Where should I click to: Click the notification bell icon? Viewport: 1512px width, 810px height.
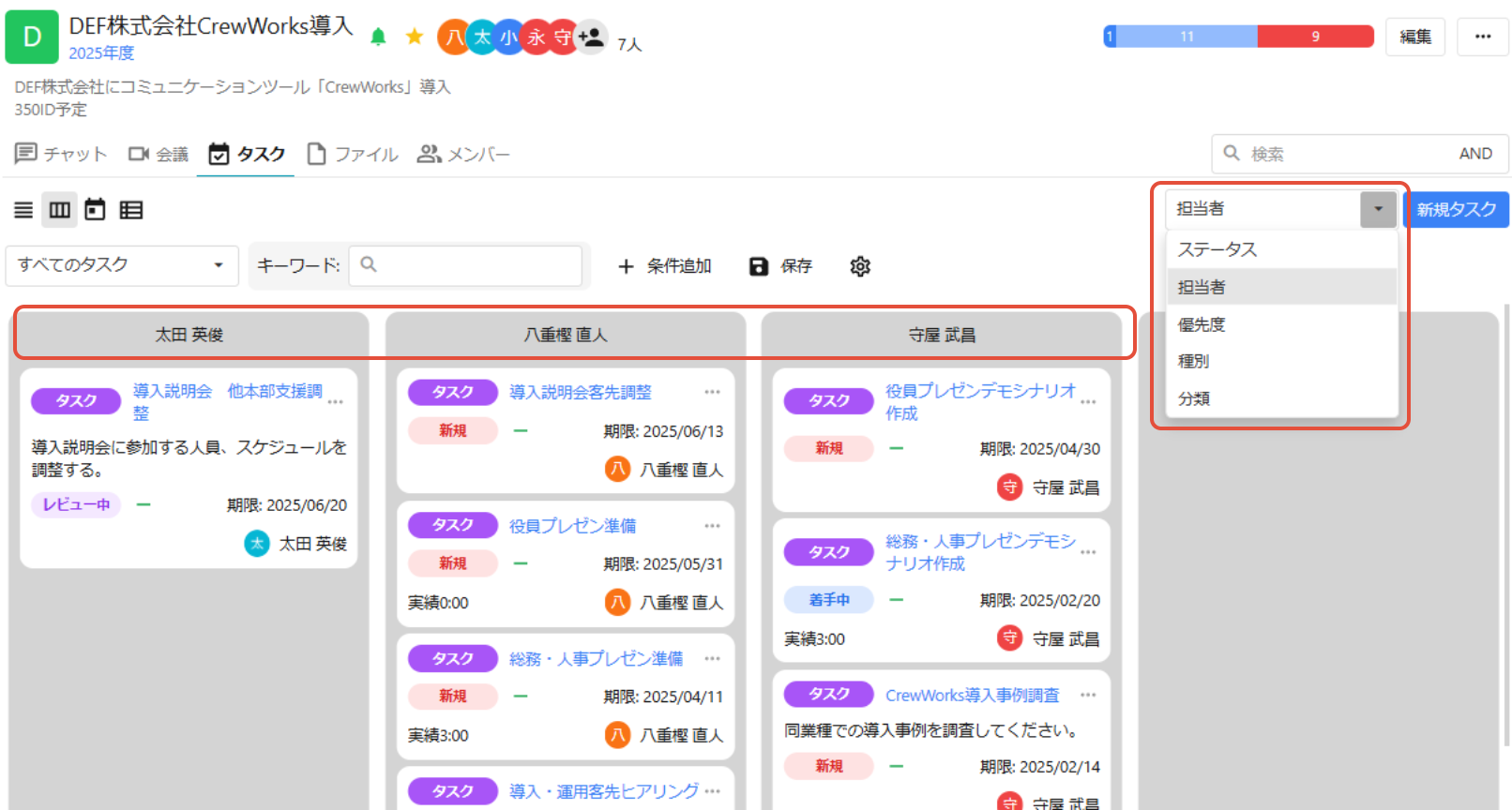click(378, 37)
